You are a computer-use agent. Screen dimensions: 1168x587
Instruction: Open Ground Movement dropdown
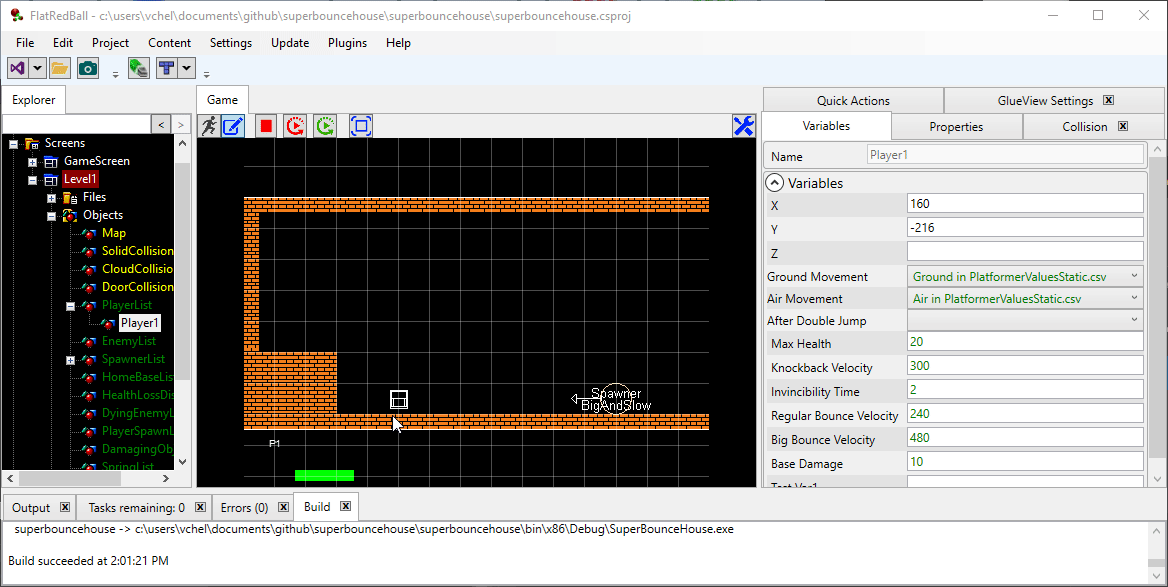coord(1134,276)
